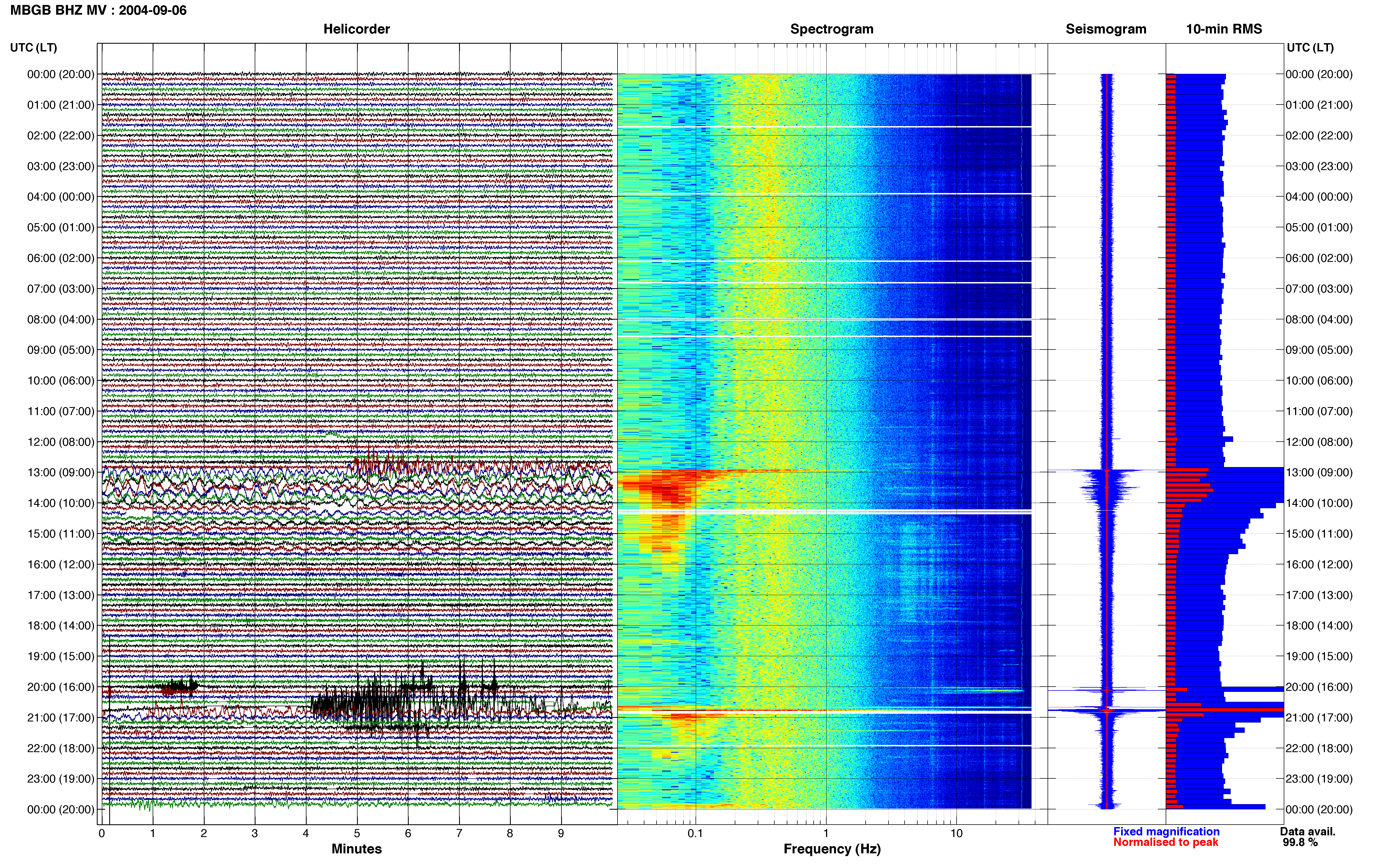1388x868 pixels.
Task: Click left time label '22:00 (18:00)'
Action: pyautogui.click(x=61, y=749)
